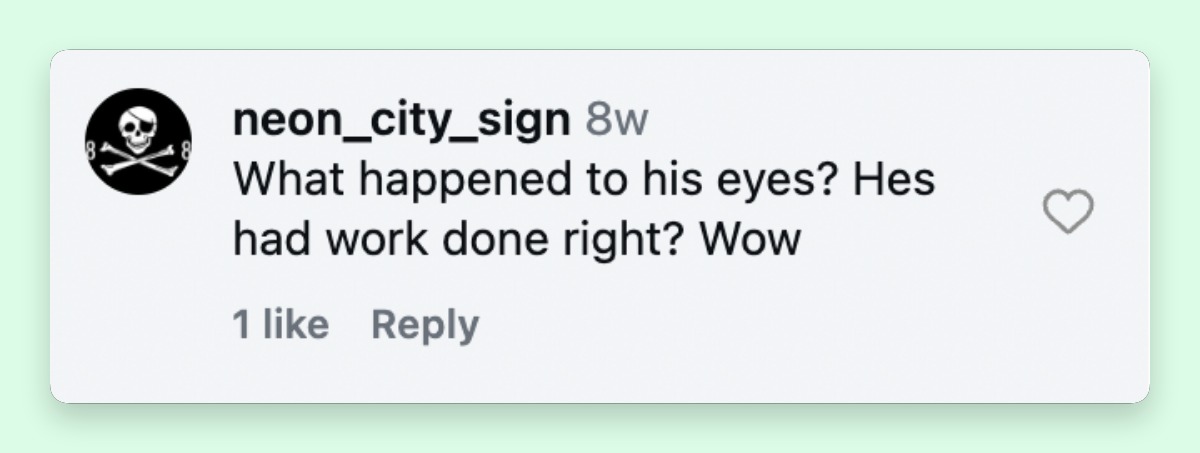Click the crossbones in the avatar image

(x=138, y=160)
